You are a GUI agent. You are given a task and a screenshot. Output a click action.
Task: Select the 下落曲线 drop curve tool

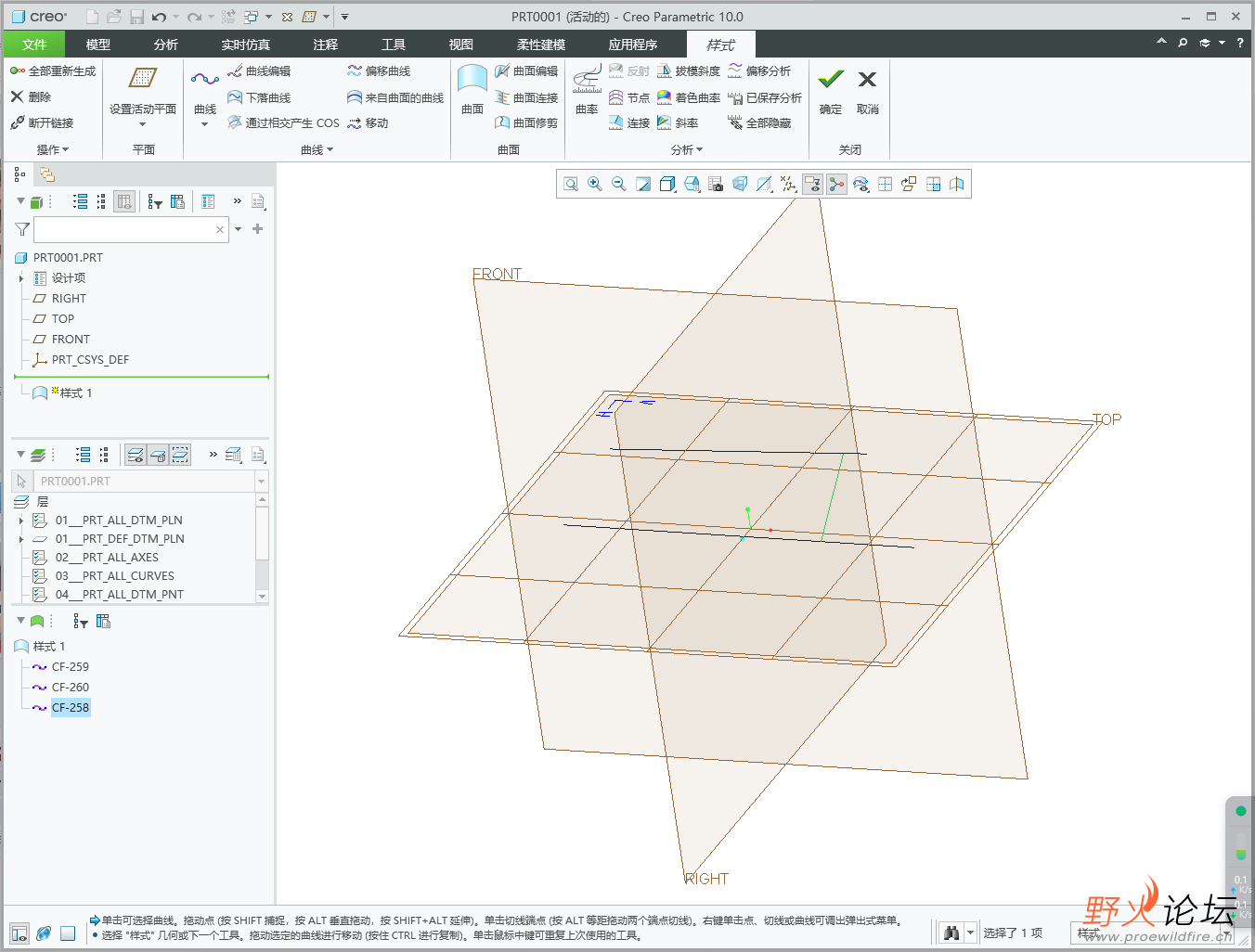point(259,97)
